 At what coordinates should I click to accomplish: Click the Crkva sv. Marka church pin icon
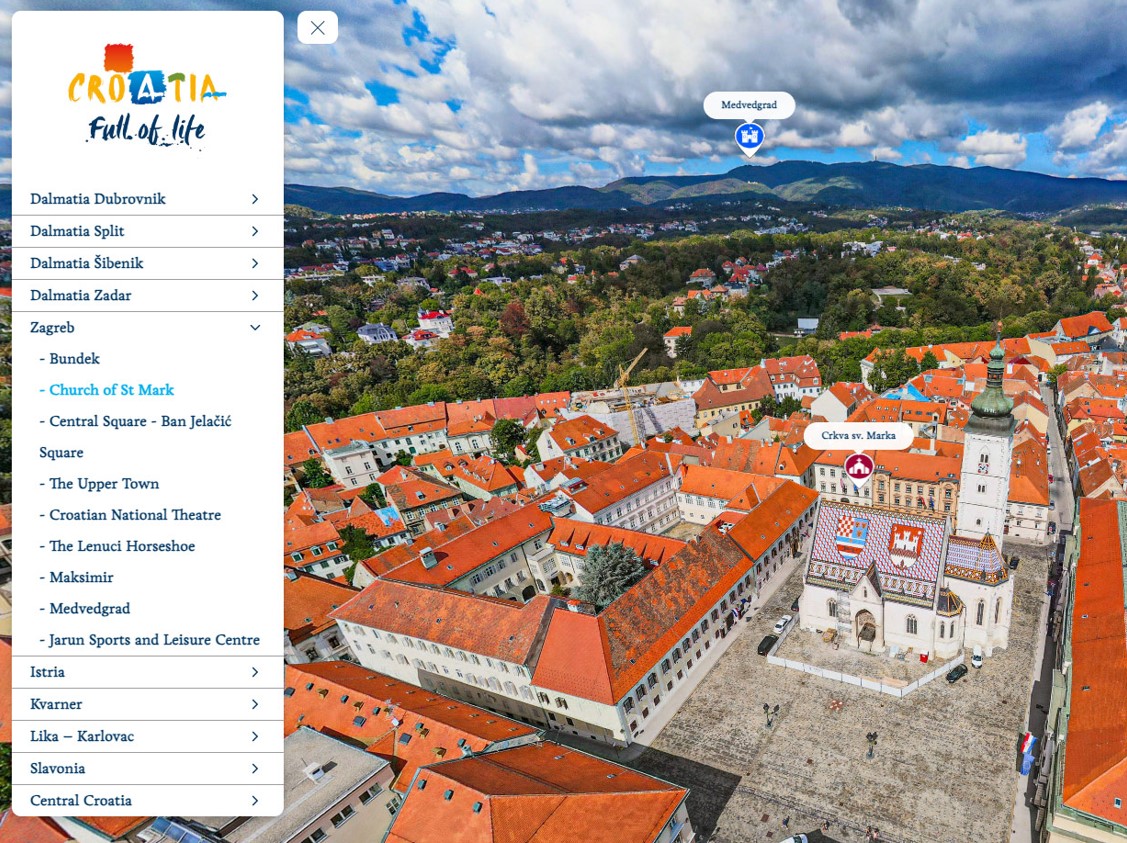pos(859,469)
